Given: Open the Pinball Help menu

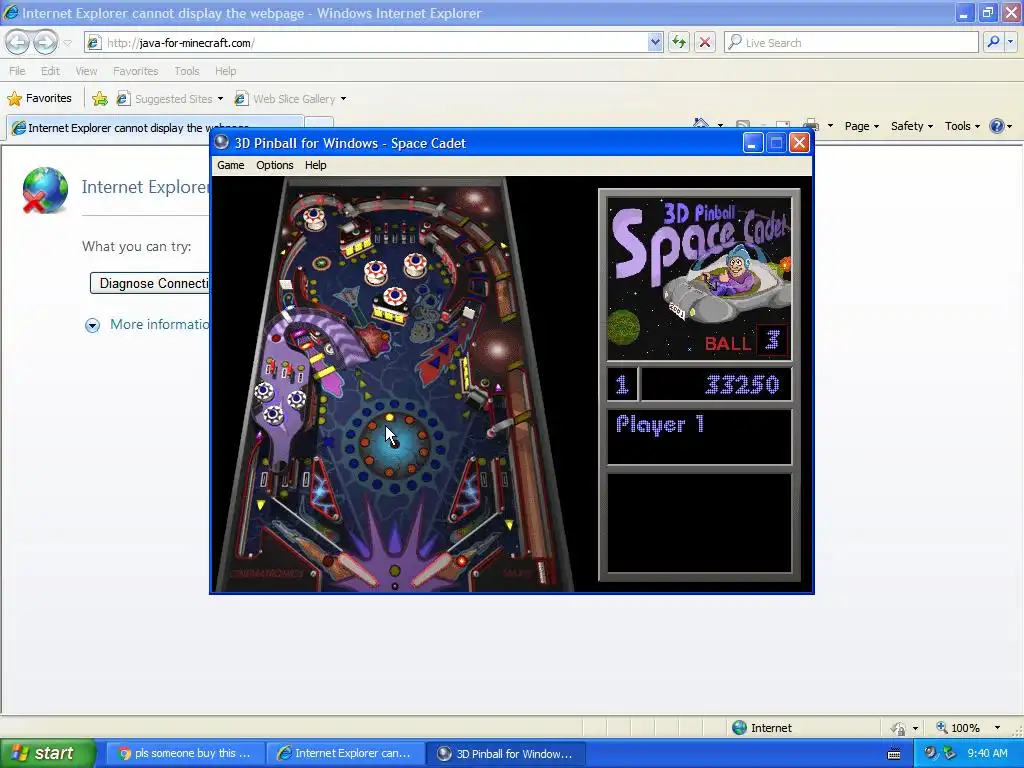Looking at the screenshot, I should pos(315,165).
